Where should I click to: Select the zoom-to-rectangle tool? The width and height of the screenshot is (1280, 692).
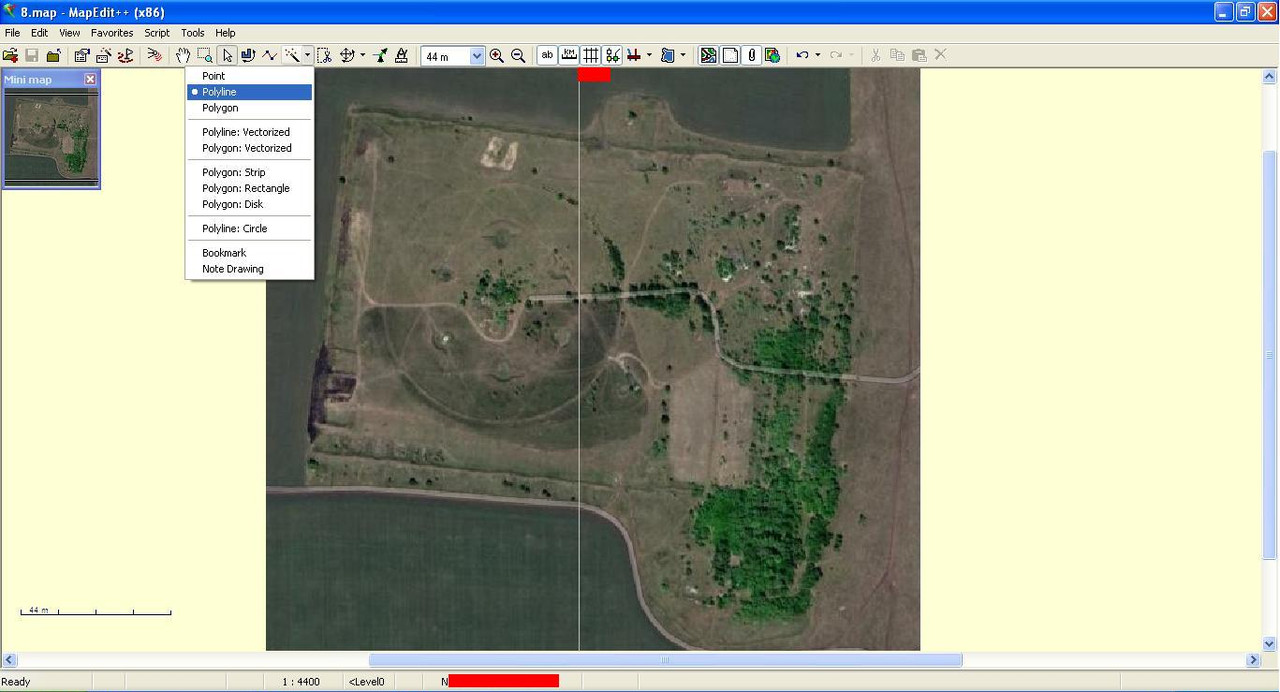204,56
